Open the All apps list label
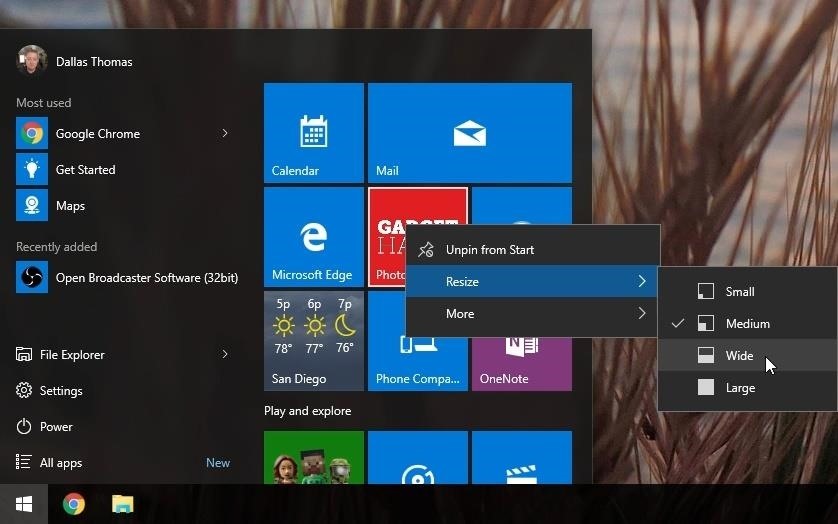The image size is (838, 524). click(x=61, y=463)
